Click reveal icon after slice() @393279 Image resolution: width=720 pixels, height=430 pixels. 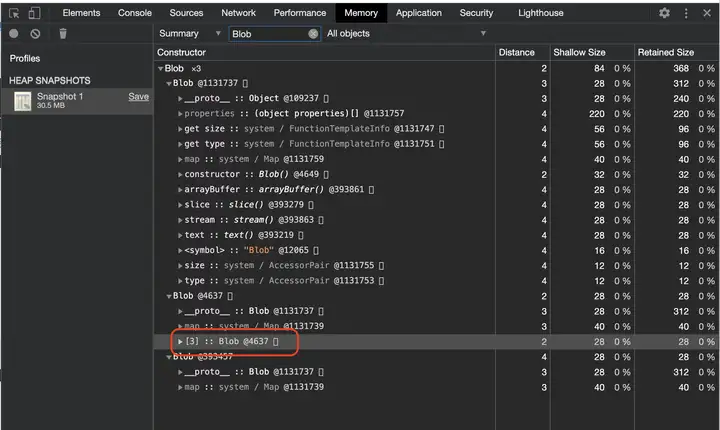[x=310, y=205]
